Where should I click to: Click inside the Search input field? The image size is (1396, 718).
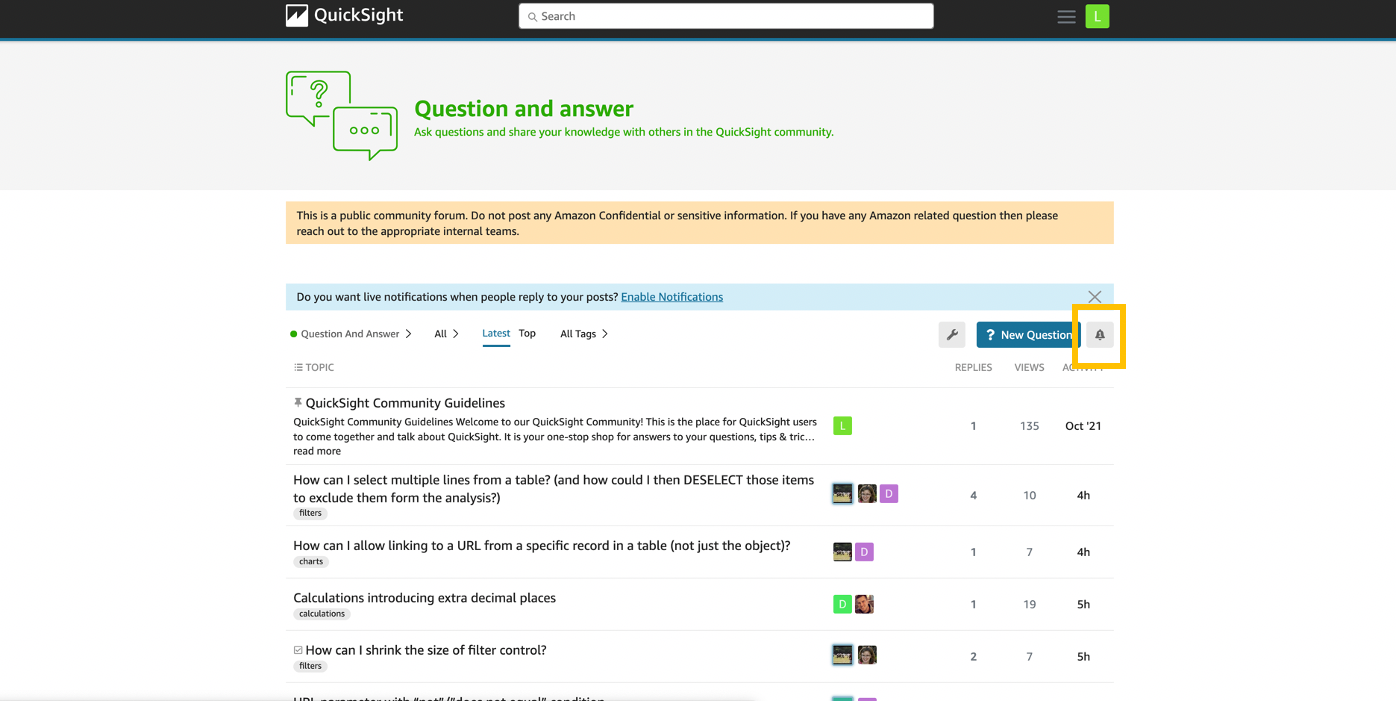pos(726,16)
